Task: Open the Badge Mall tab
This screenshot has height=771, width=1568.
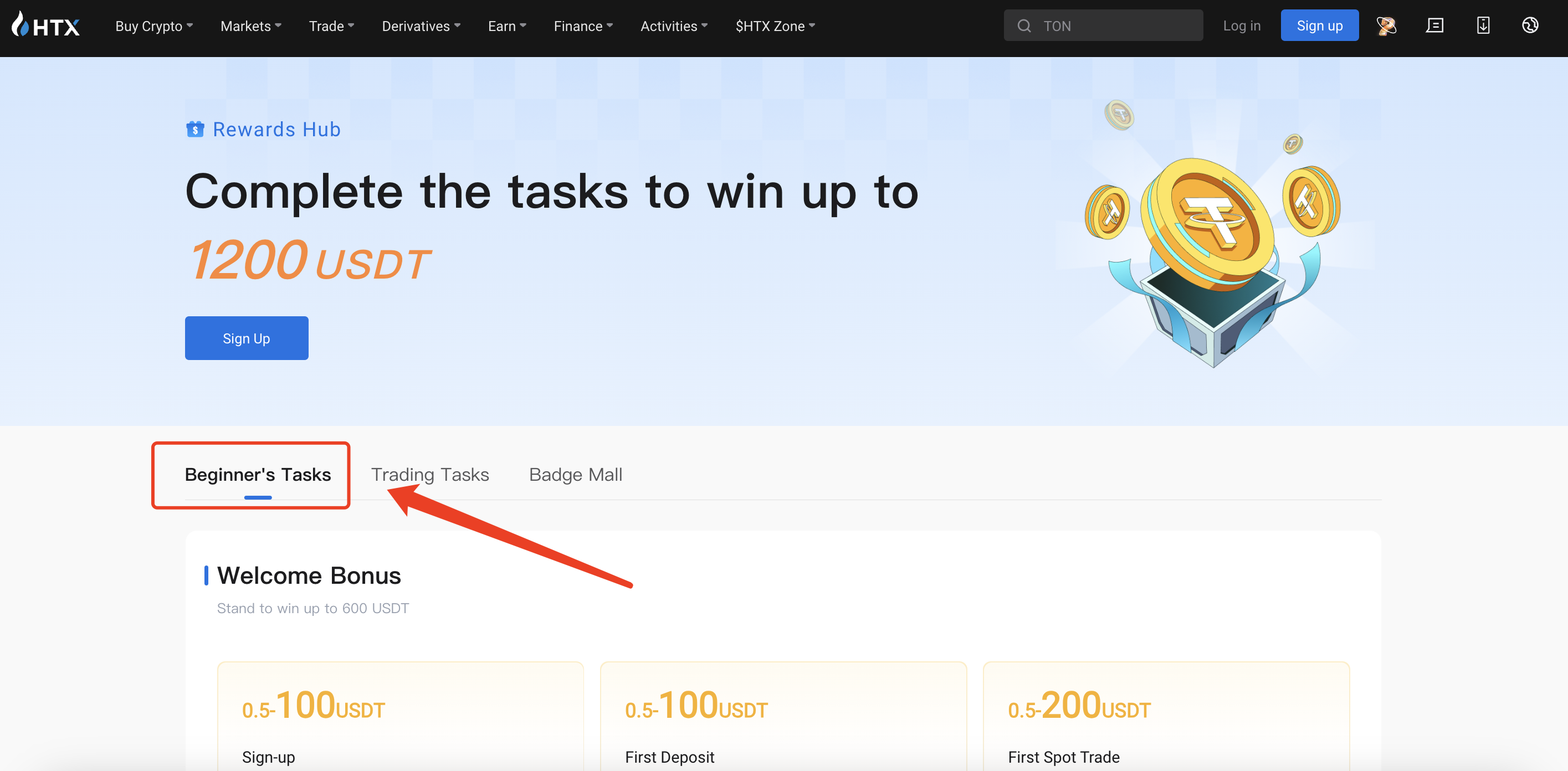Action: [575, 475]
